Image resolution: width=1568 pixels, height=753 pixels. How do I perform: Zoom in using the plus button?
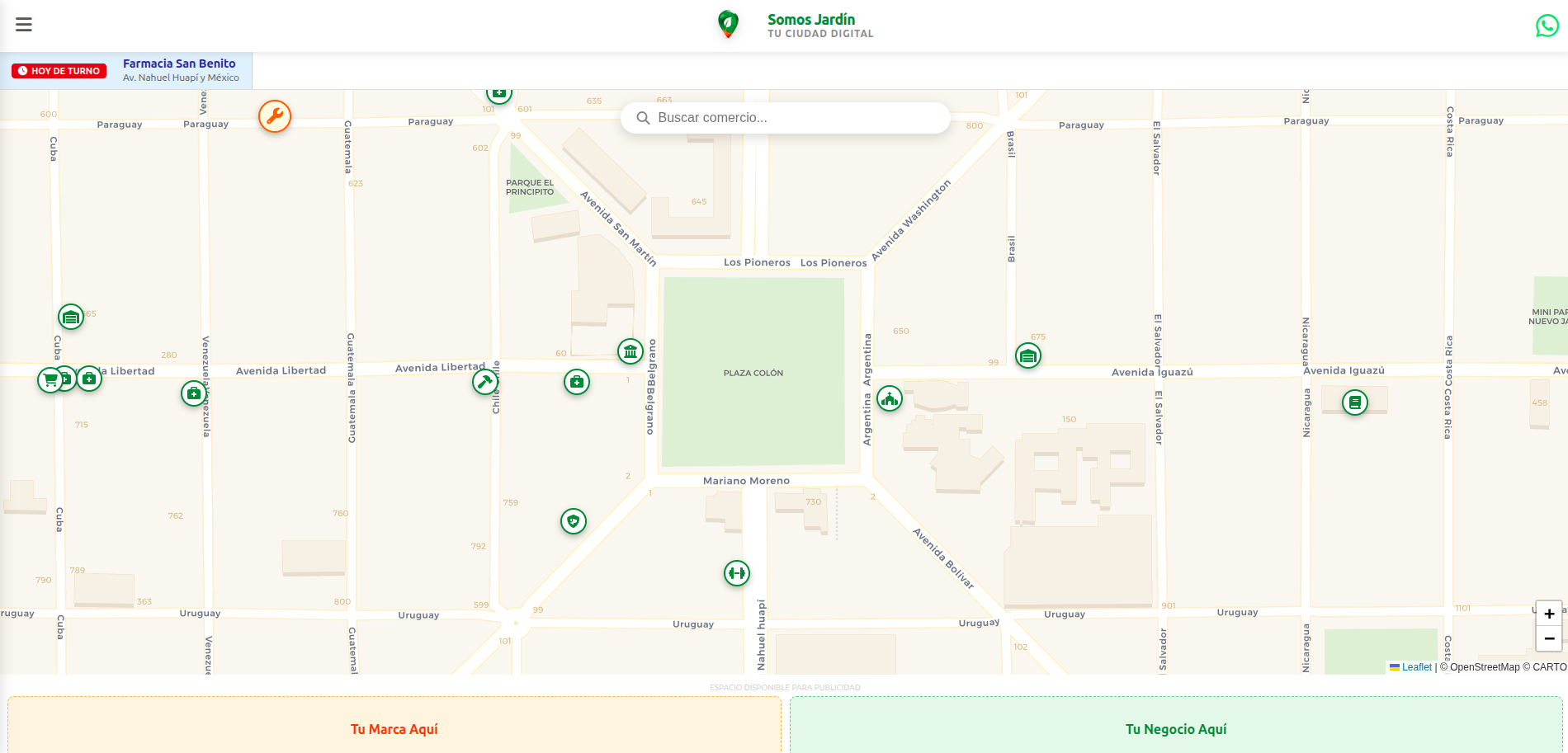pyautogui.click(x=1549, y=613)
